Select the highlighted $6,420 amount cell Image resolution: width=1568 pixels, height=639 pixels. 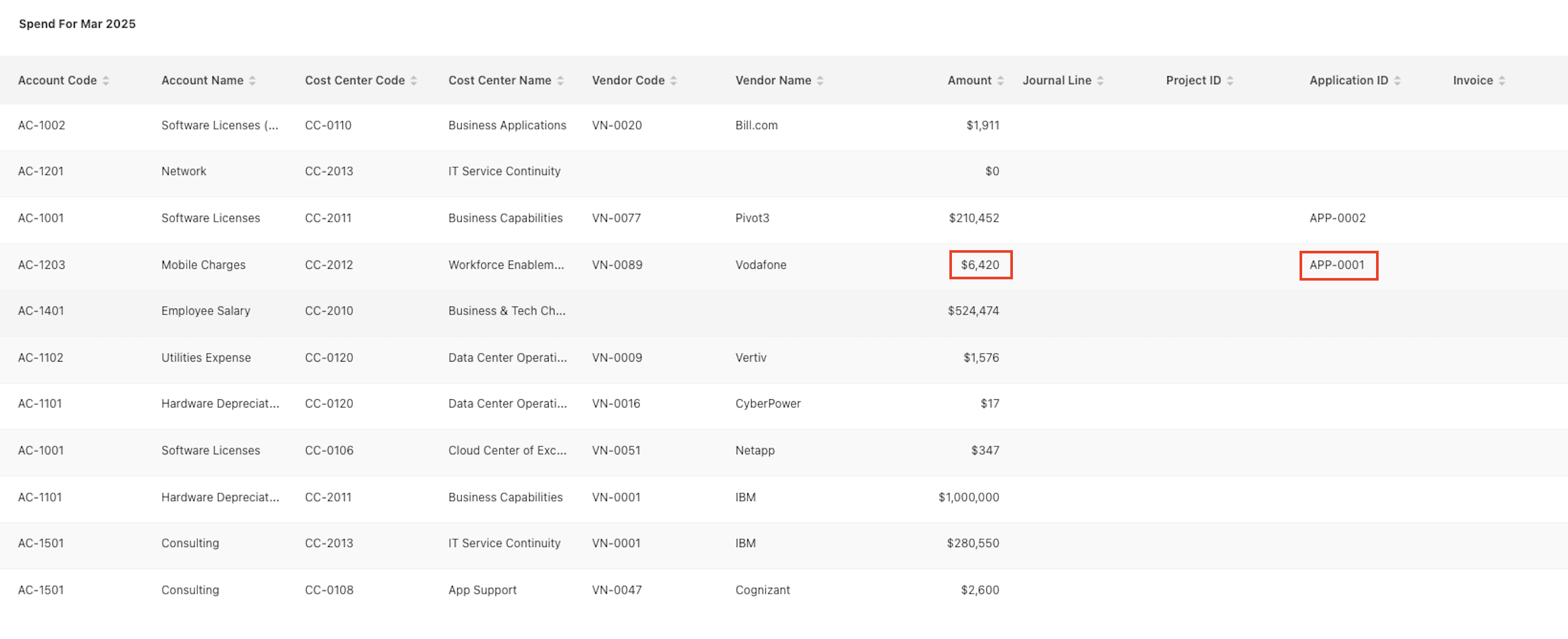[x=980, y=265]
